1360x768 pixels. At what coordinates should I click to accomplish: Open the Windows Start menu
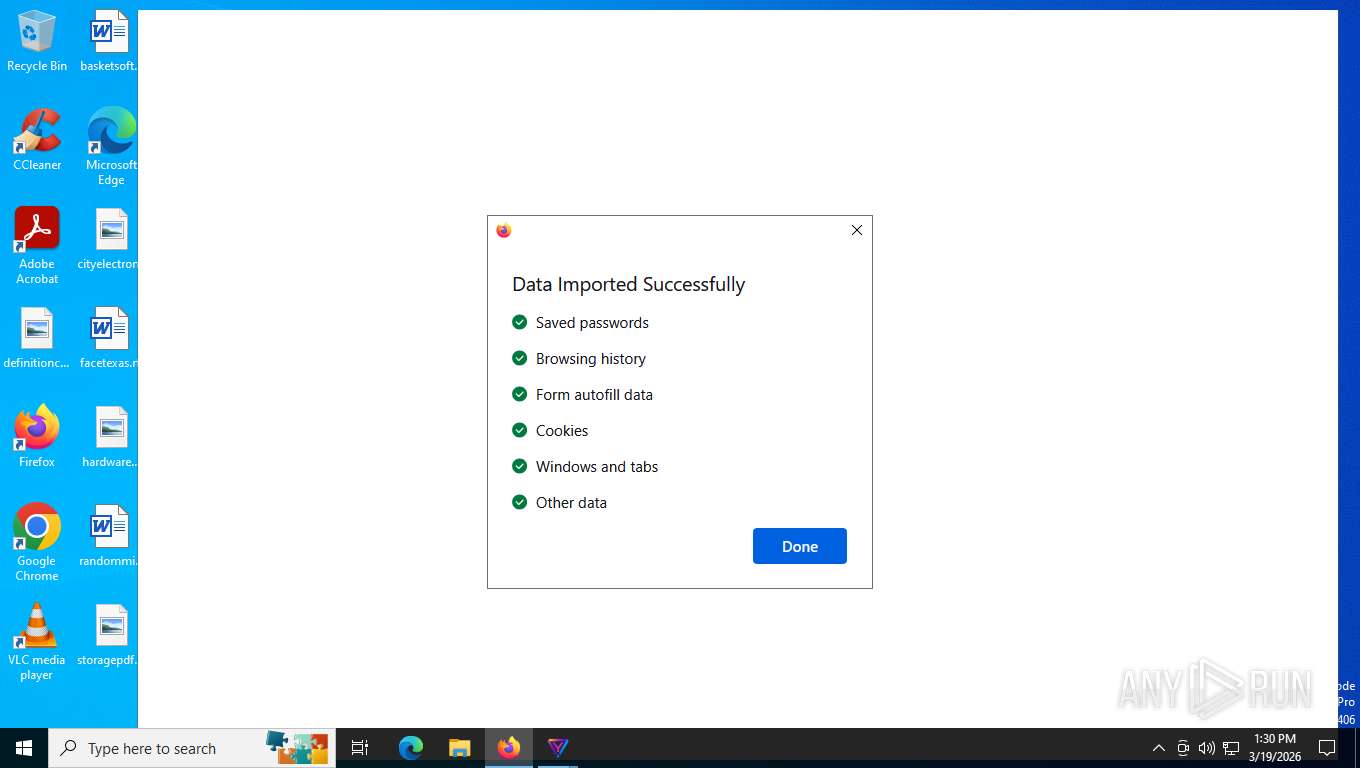24,748
